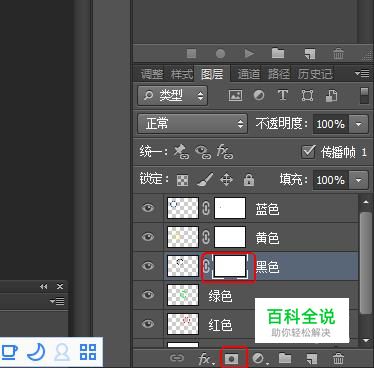374x368 pixels.
Task: Toggle unify layer style
Action: (225, 152)
